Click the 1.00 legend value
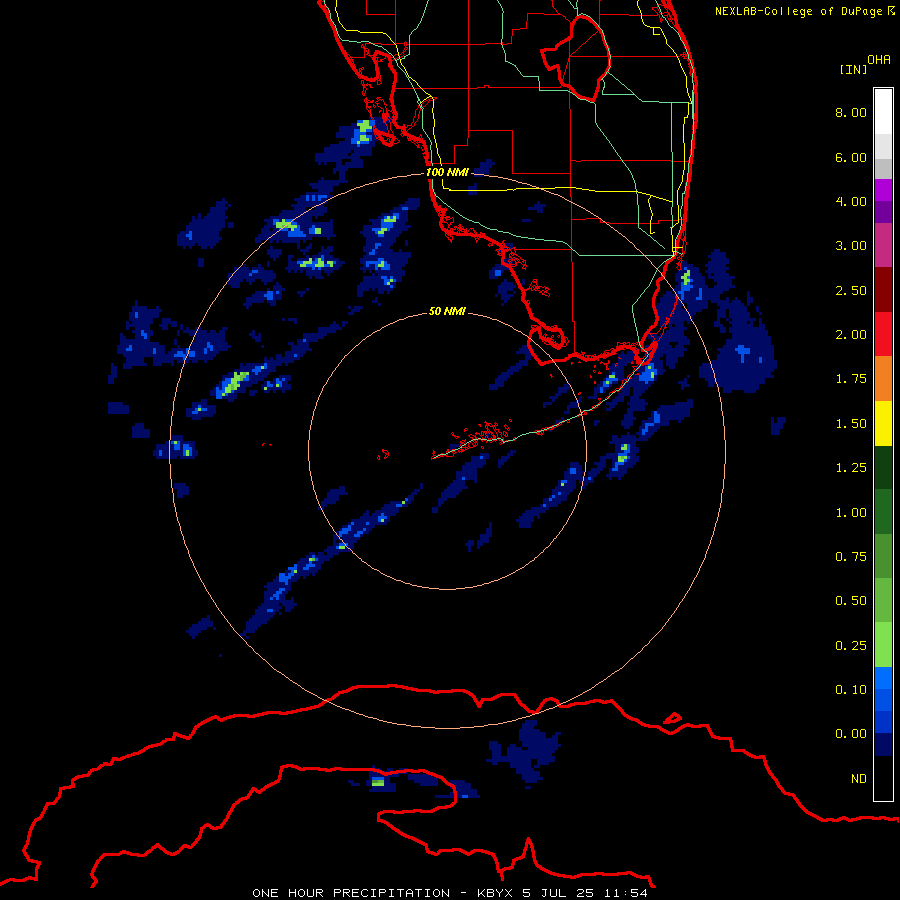This screenshot has height=900, width=900. pos(851,513)
